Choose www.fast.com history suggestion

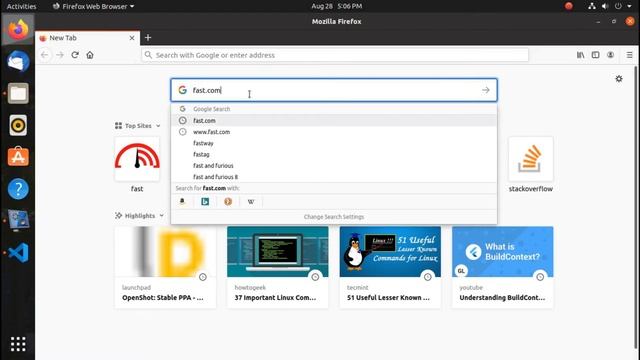[334, 132]
